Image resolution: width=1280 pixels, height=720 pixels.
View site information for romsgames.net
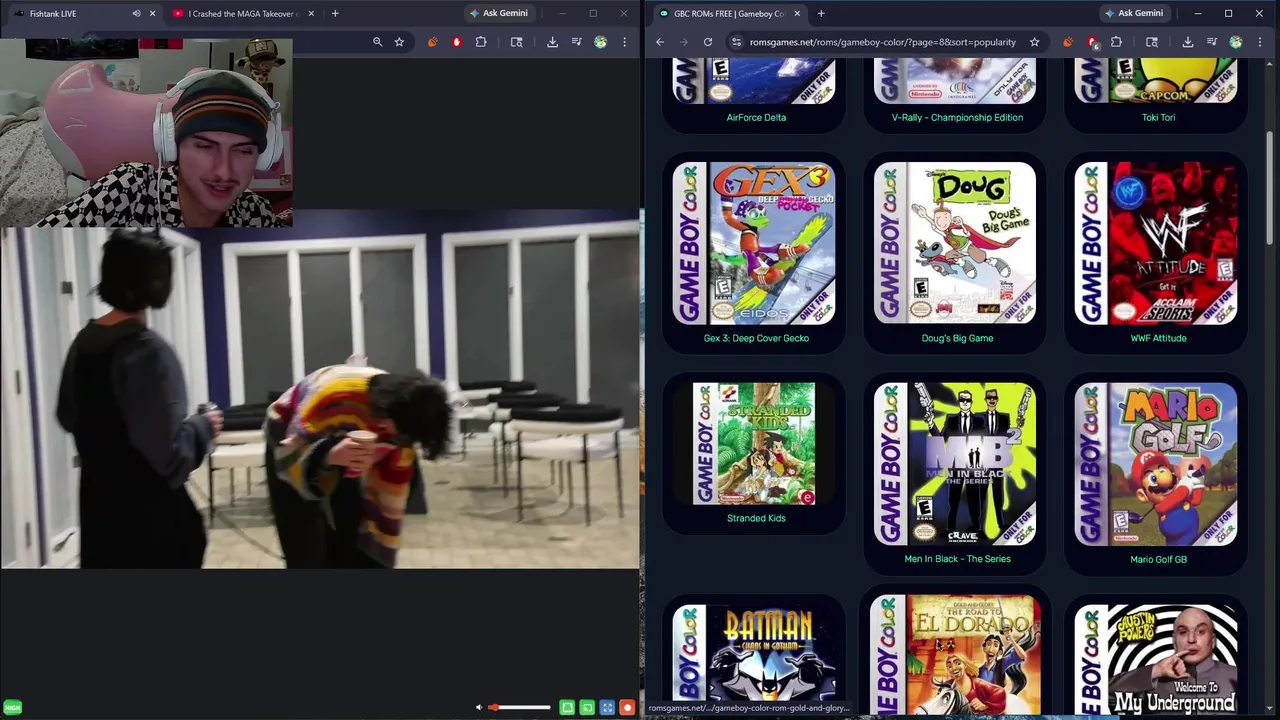[736, 42]
